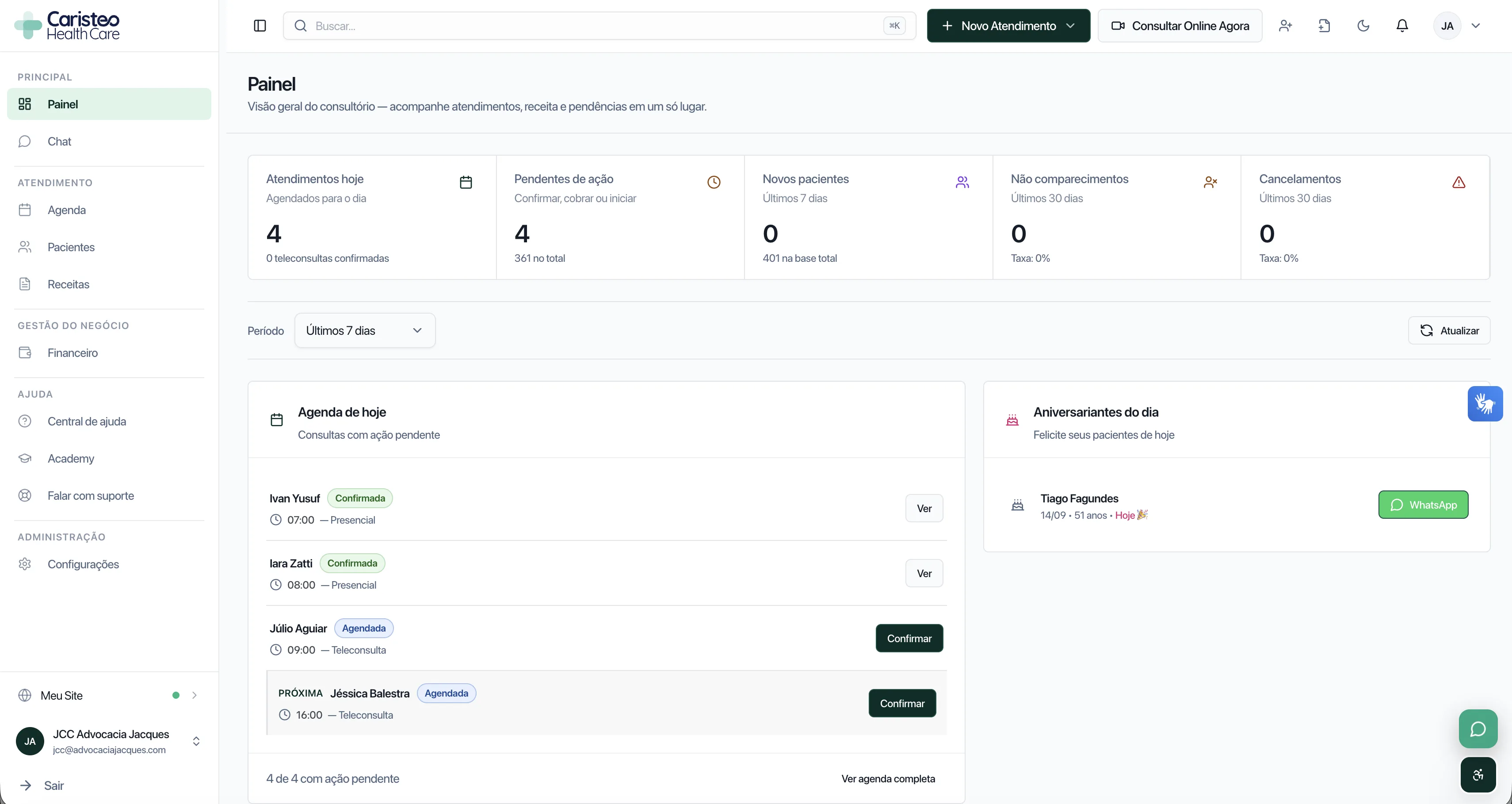Toggle dark mode moon icon

pos(1363,26)
